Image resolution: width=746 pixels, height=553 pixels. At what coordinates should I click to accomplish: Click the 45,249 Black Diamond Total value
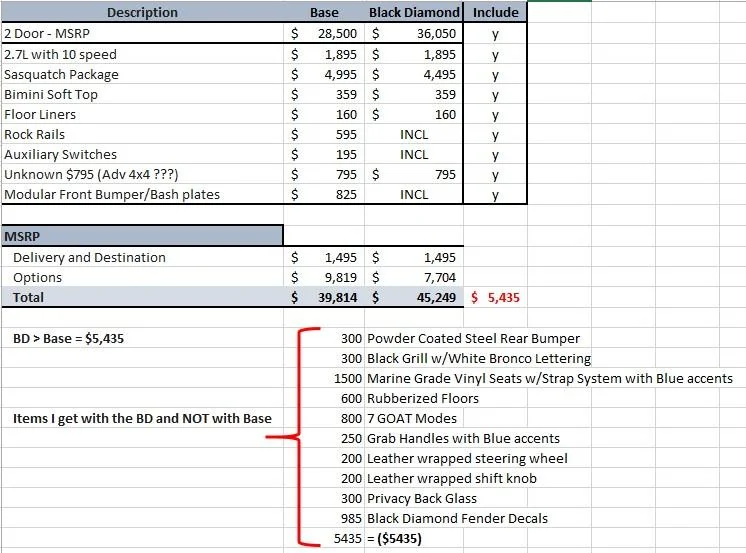pos(436,297)
